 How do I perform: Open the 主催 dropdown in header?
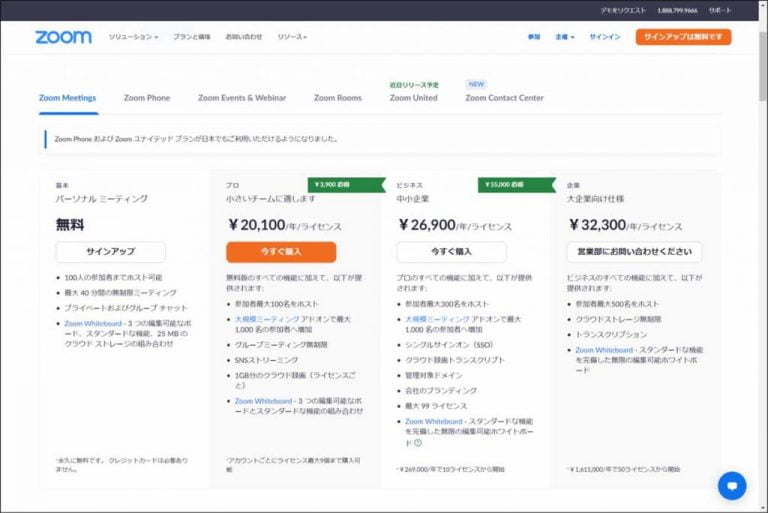[x=564, y=37]
